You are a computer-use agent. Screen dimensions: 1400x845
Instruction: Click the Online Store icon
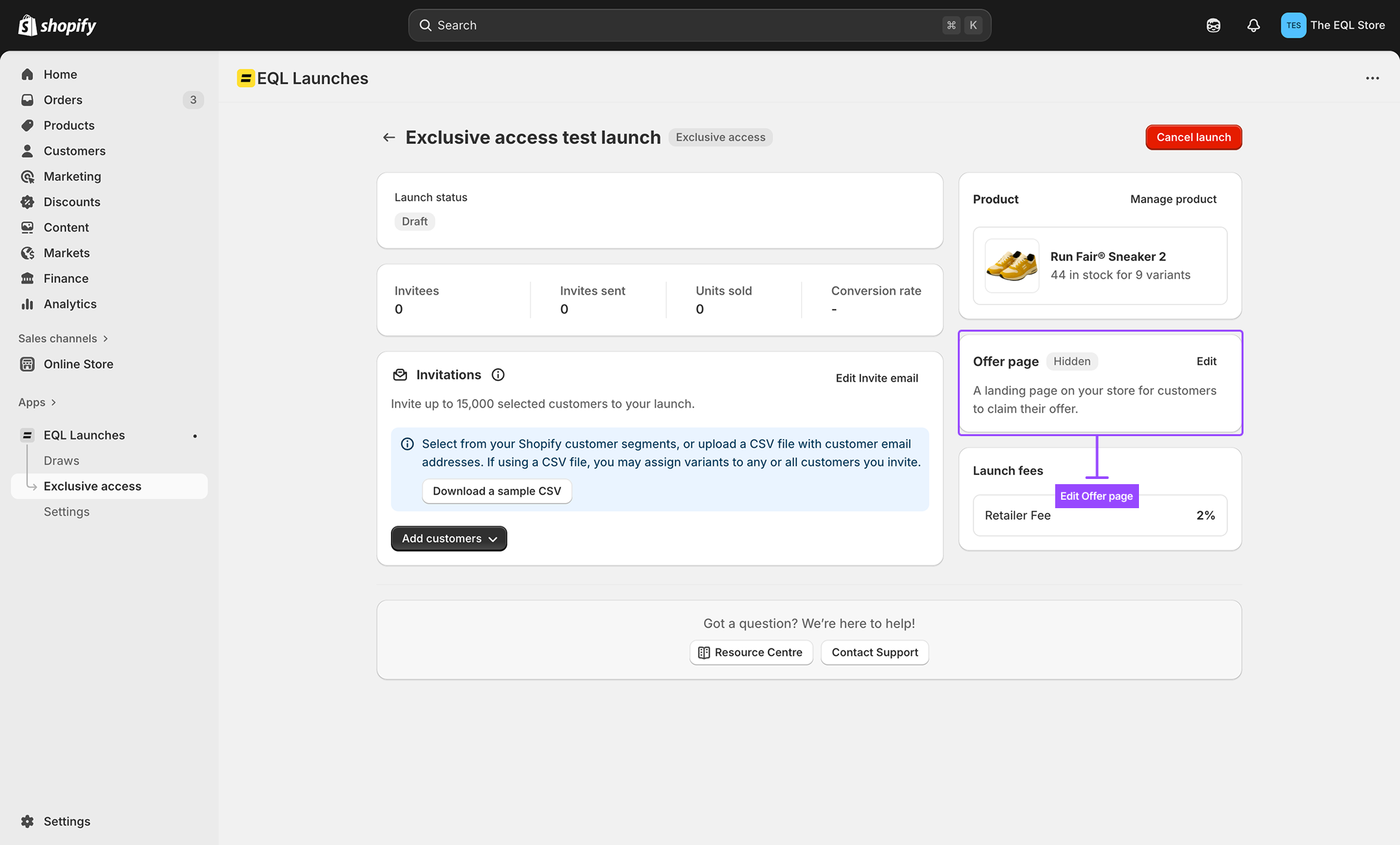pos(27,364)
